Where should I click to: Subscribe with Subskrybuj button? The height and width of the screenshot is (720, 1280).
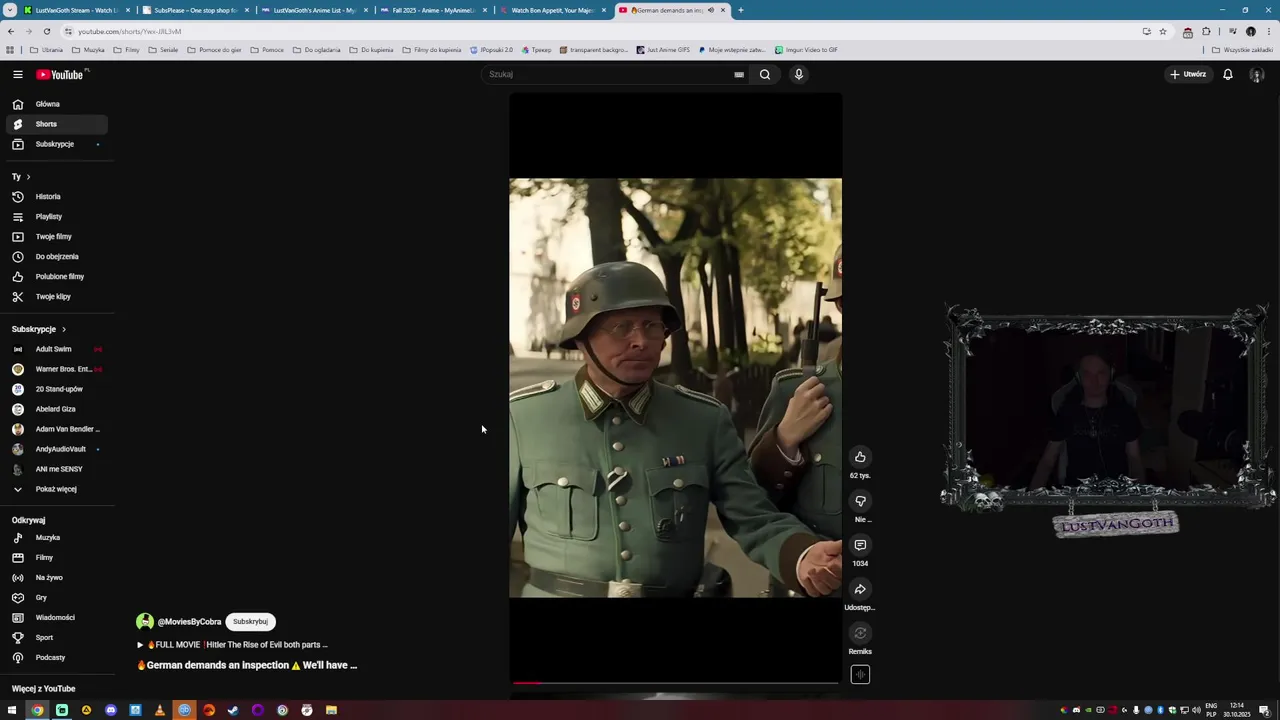pyautogui.click(x=250, y=622)
